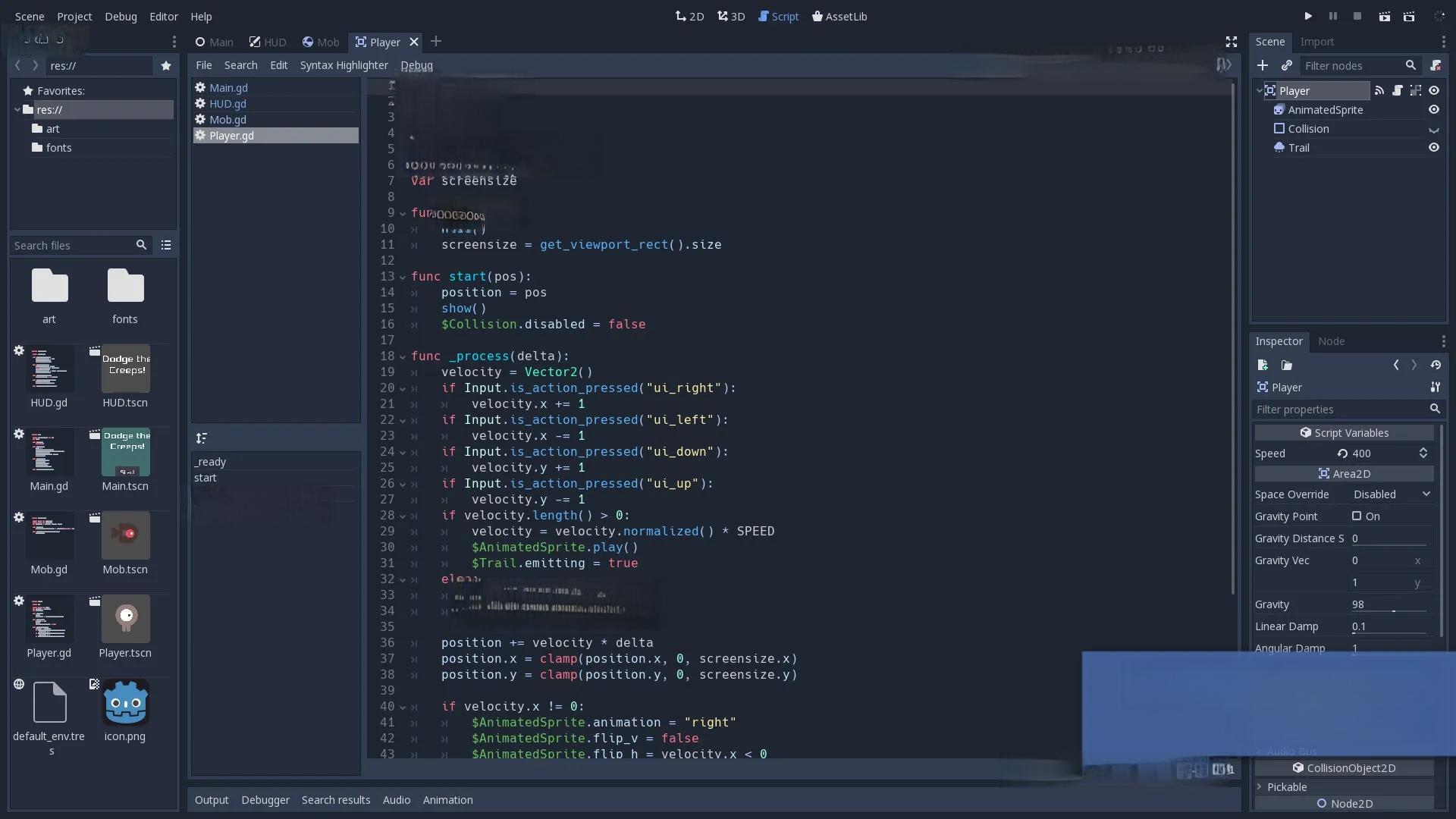Viewport: 1456px width, 819px height.
Task: Add a new node with plus icon
Action: pos(1263,66)
